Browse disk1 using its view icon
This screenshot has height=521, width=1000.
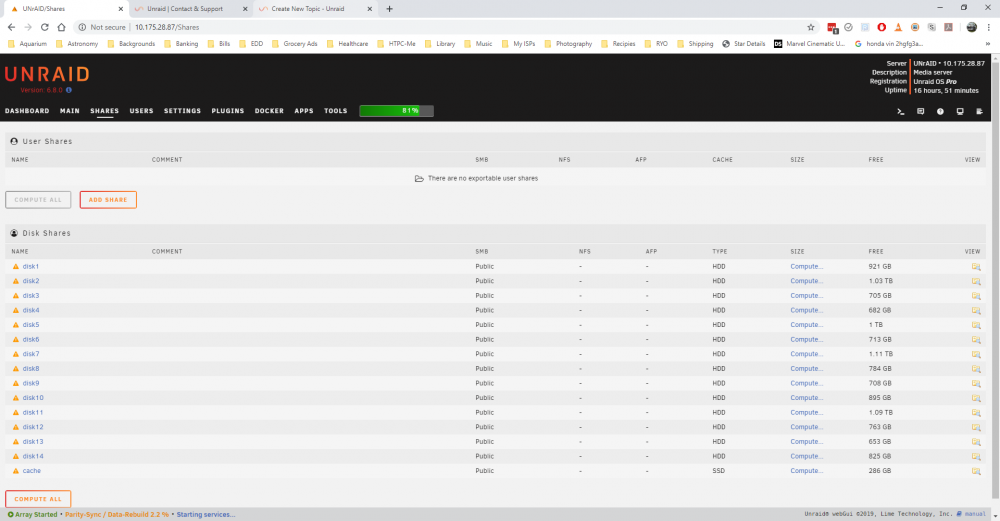(976, 267)
